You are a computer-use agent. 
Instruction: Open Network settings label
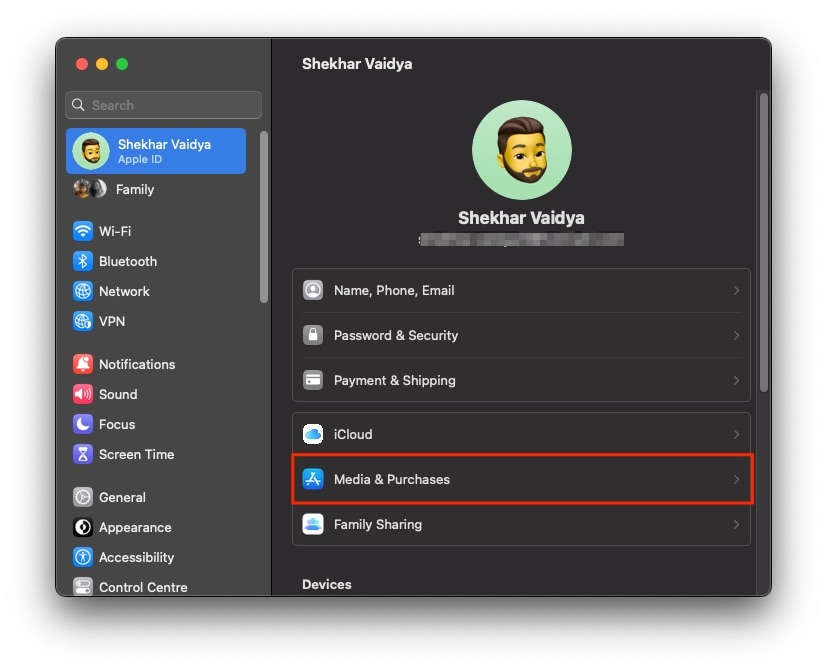(124, 291)
